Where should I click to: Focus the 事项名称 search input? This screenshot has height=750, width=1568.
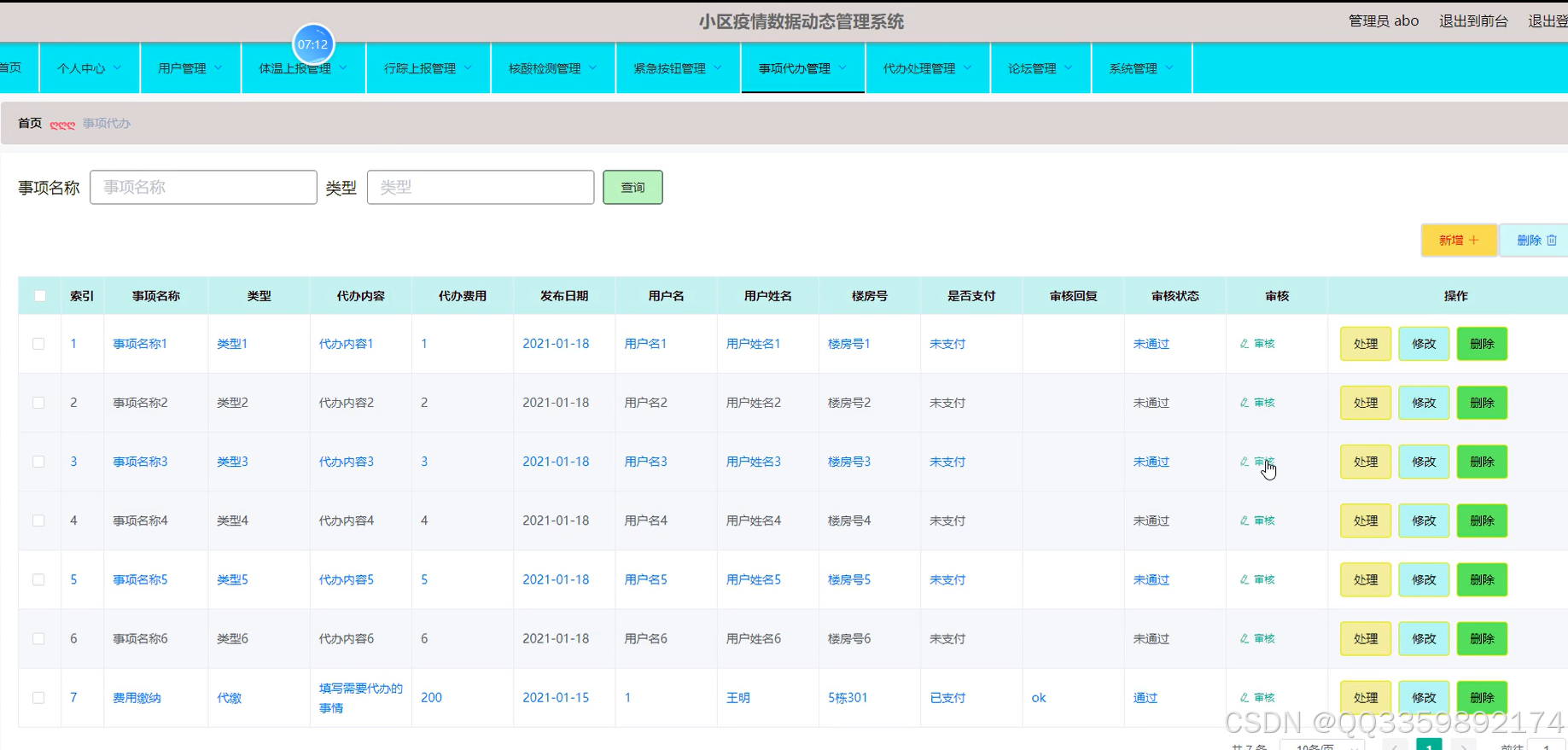(x=203, y=188)
